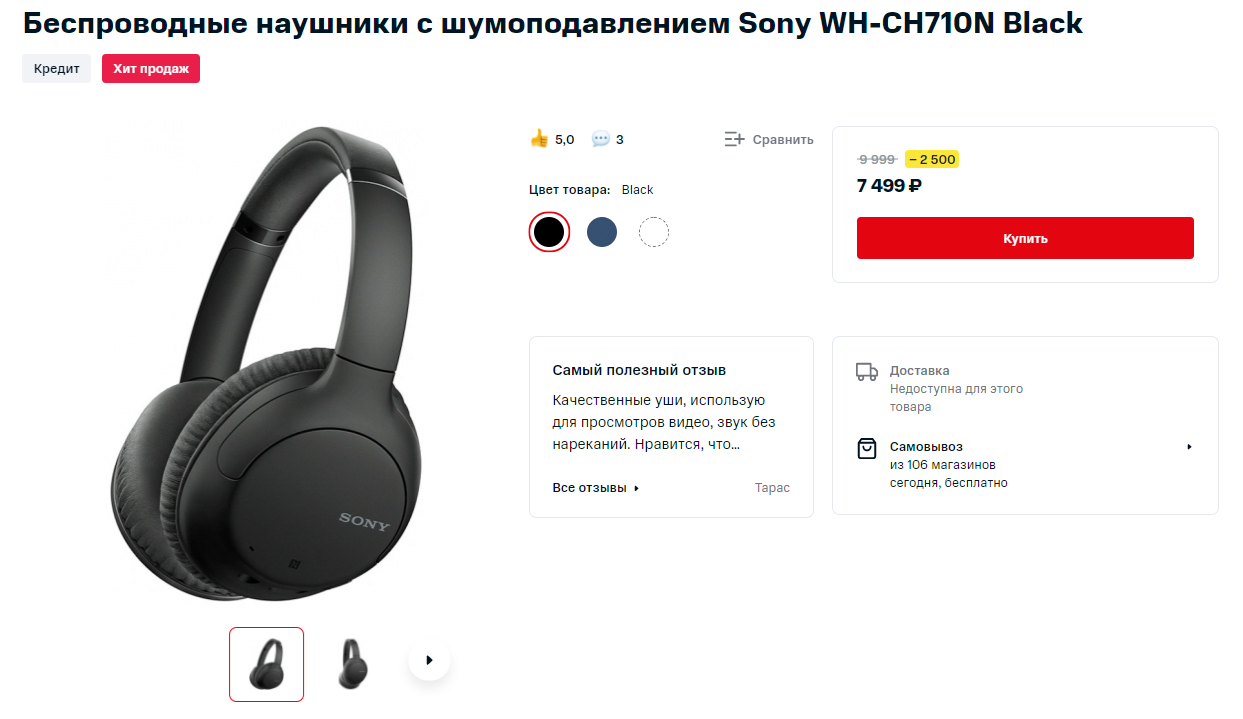Viewport: 1243px width, 719px height.
Task: Click Сравнить to compare product
Action: point(783,140)
